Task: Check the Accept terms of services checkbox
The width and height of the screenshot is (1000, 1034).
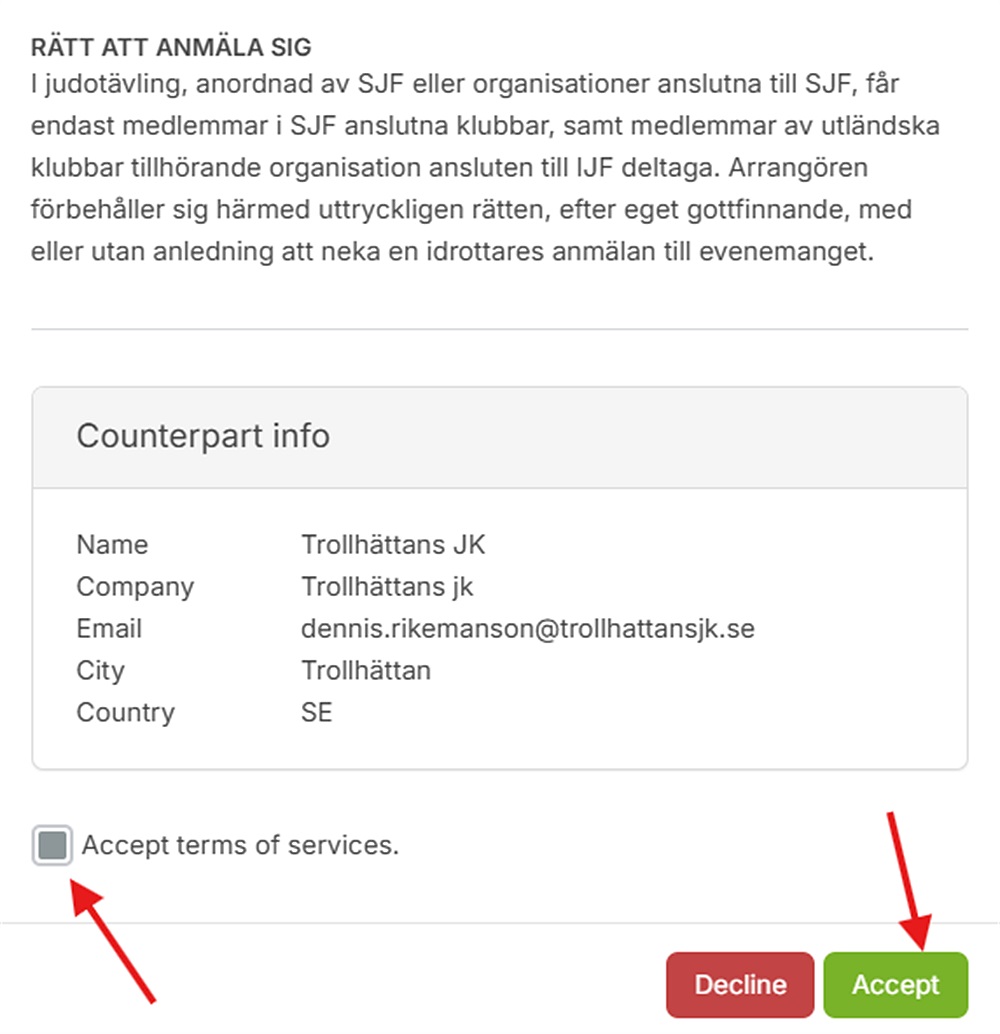Action: [x=52, y=845]
